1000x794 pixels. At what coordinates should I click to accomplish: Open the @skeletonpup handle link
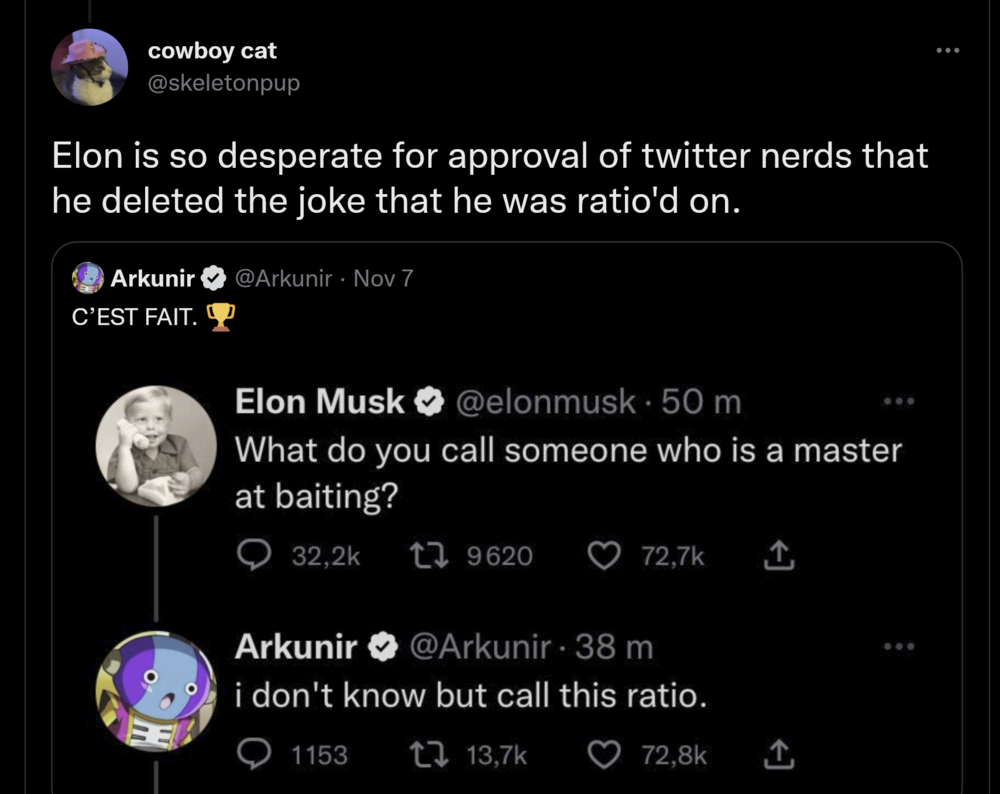click(x=223, y=83)
